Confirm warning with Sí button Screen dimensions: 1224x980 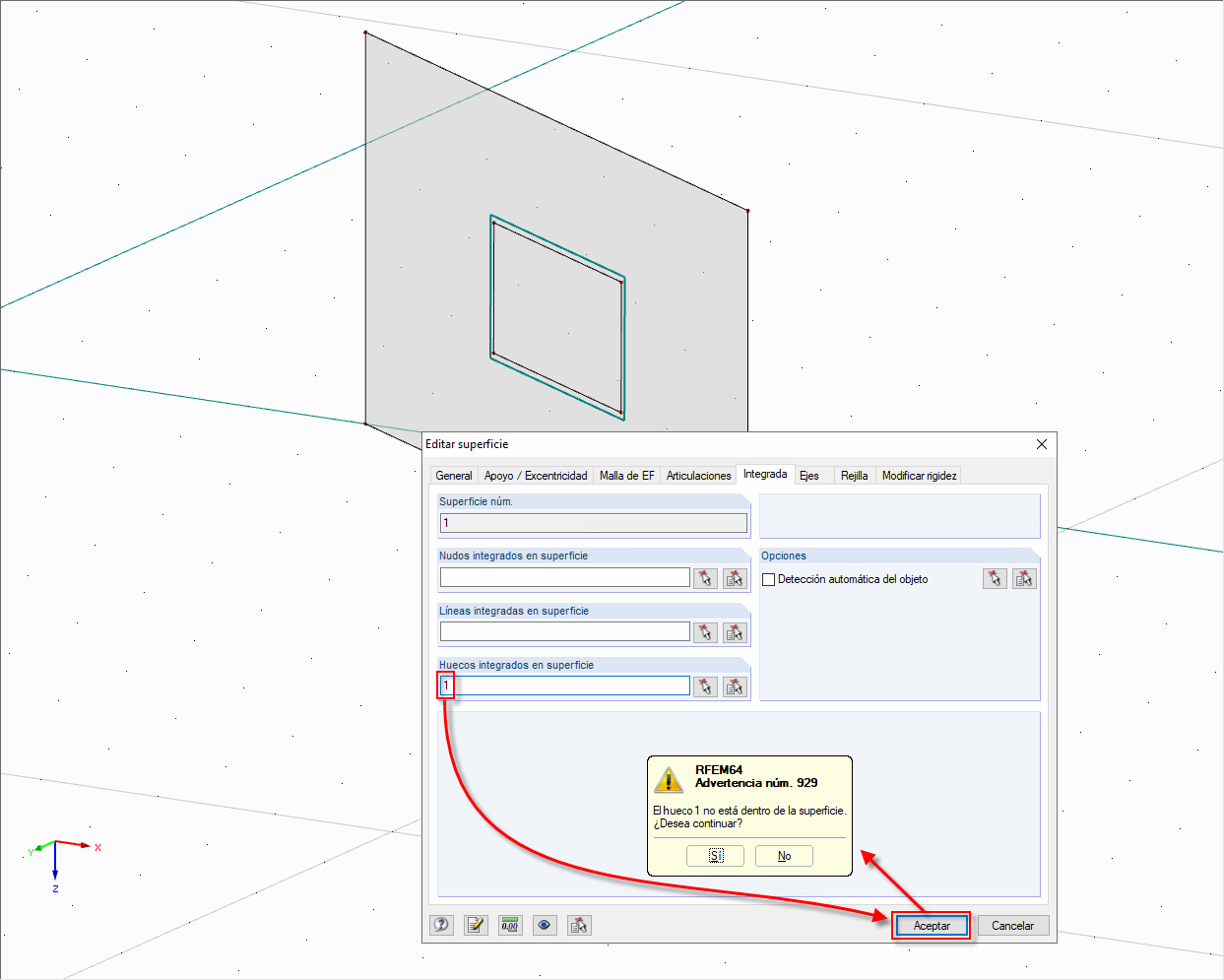[715, 856]
